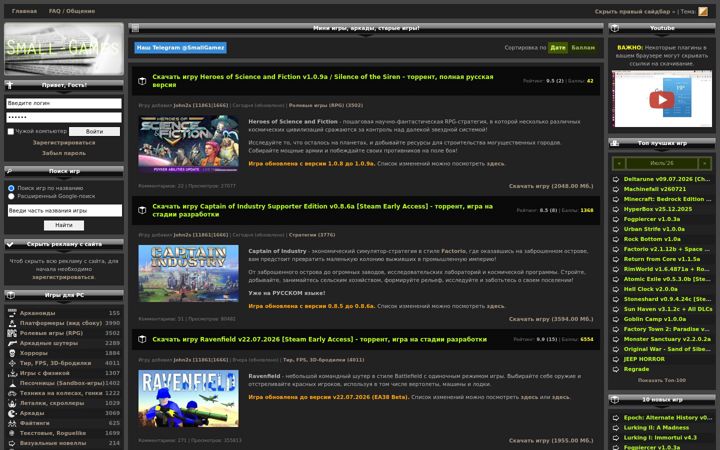Viewport: 720px width, 450px height.
Task: Open the Aircraft scrollers category
Action: coord(52,403)
